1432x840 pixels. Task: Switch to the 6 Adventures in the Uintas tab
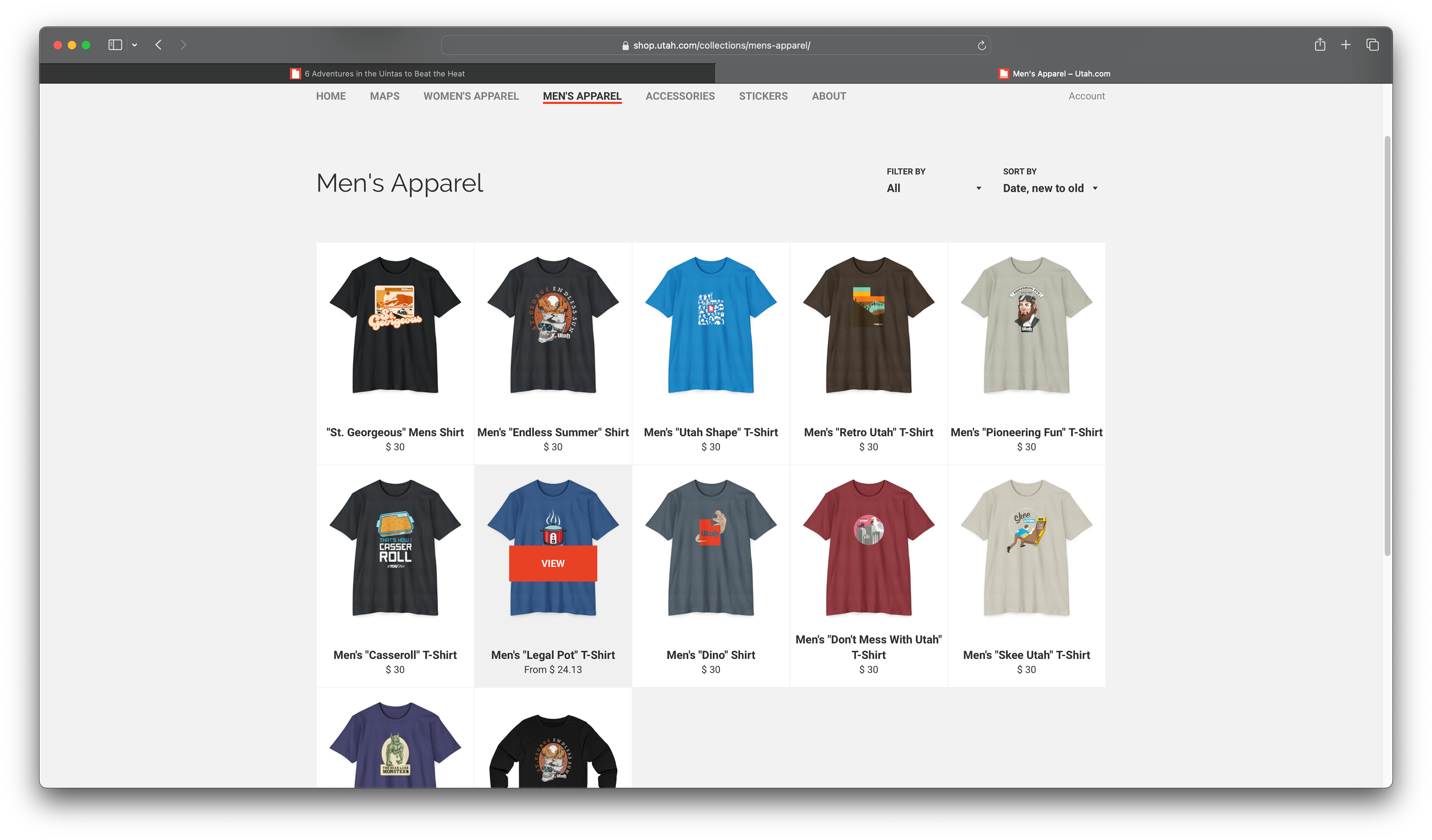click(377, 74)
